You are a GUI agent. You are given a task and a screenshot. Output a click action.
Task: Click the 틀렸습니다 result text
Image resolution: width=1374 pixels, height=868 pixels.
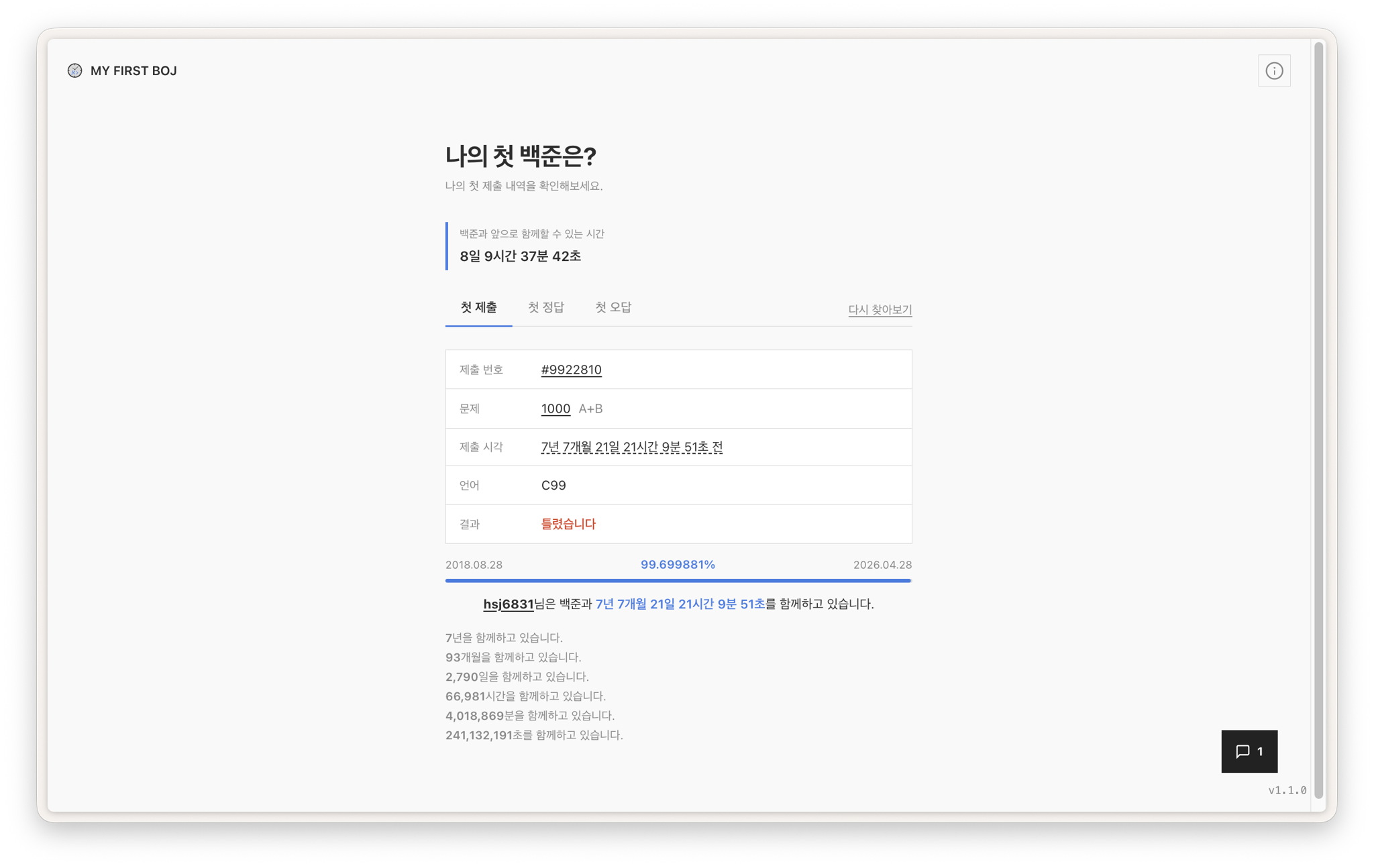pyautogui.click(x=568, y=524)
